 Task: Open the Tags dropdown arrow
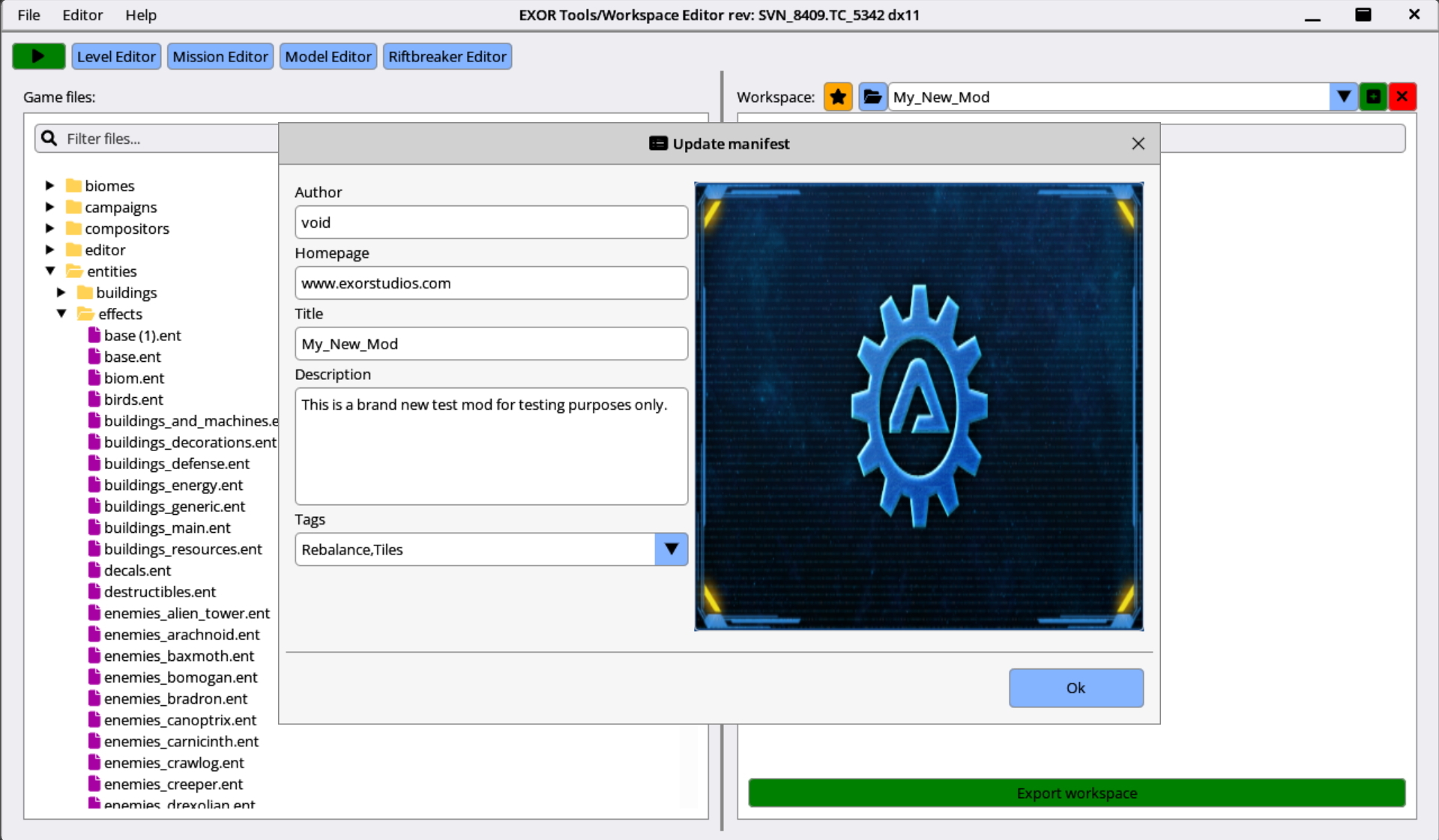tap(672, 549)
